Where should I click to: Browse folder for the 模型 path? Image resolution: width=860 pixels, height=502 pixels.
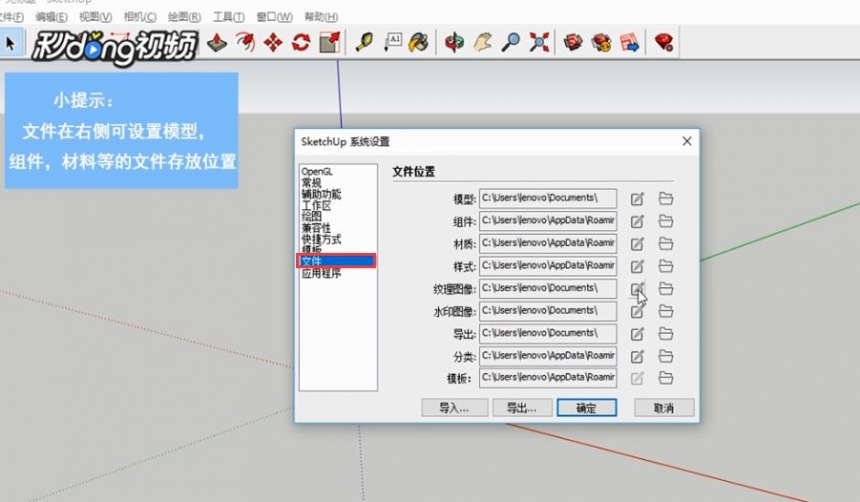(666, 199)
